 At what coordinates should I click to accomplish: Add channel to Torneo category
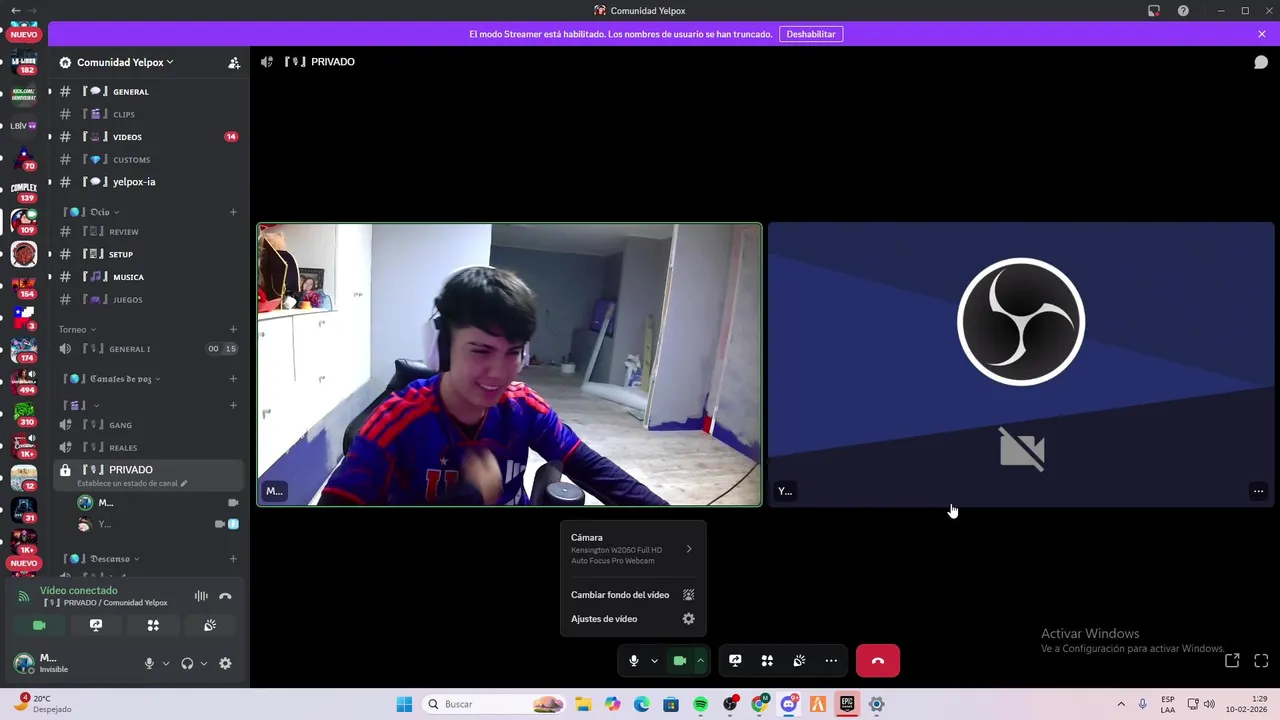pos(233,329)
